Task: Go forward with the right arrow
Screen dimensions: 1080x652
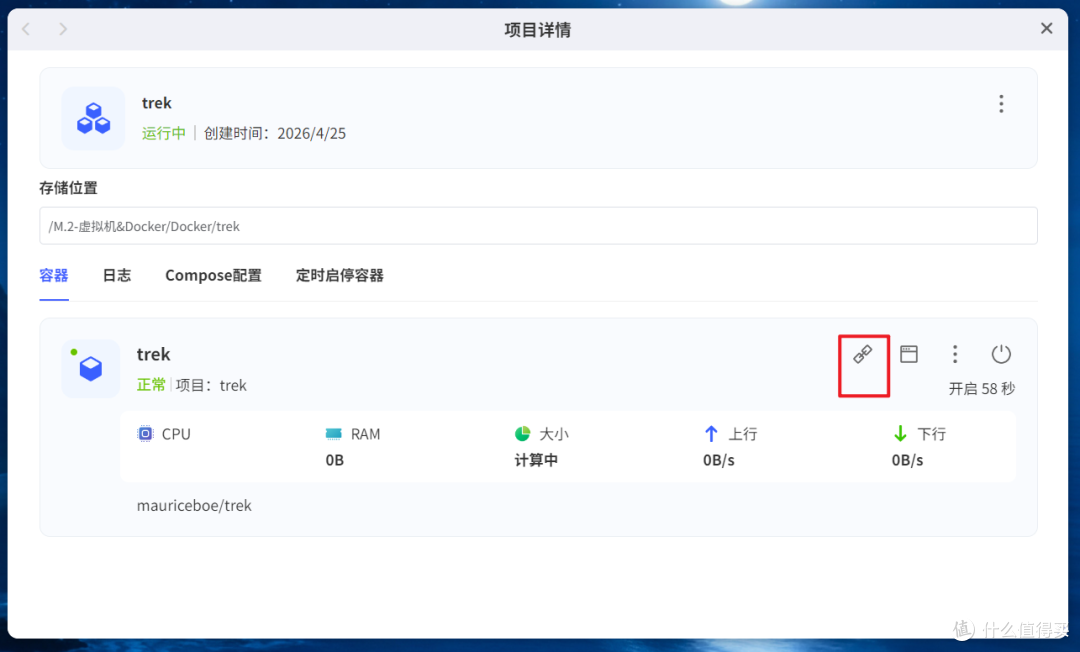Action: coord(63,29)
